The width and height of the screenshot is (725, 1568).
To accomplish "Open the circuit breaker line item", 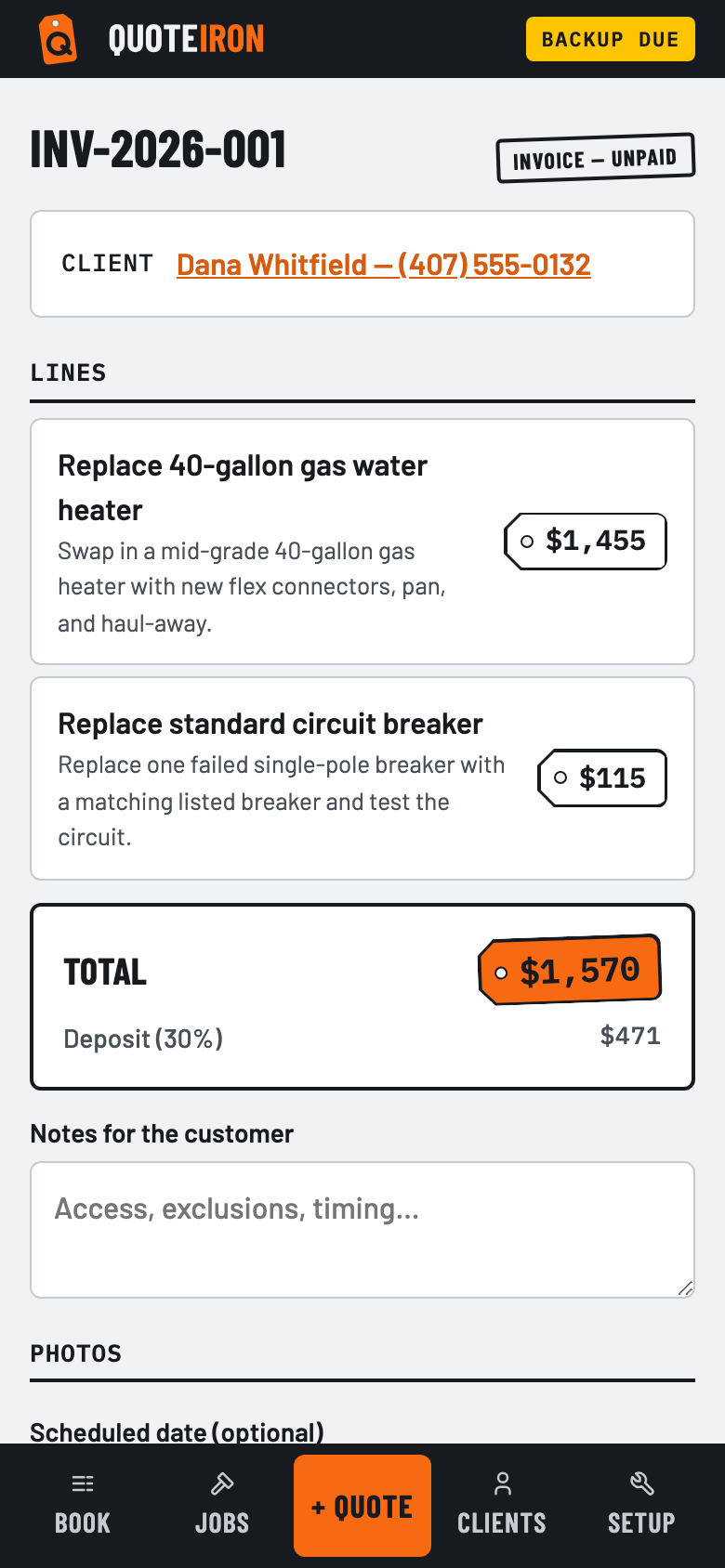I will tap(362, 778).
